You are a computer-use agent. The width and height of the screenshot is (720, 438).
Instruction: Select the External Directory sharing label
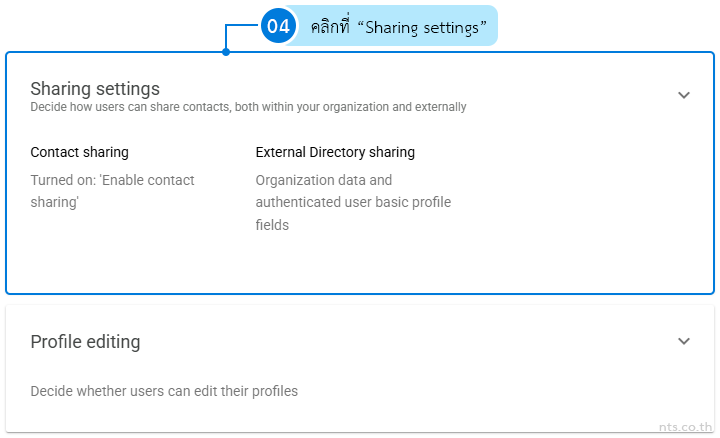pos(335,152)
